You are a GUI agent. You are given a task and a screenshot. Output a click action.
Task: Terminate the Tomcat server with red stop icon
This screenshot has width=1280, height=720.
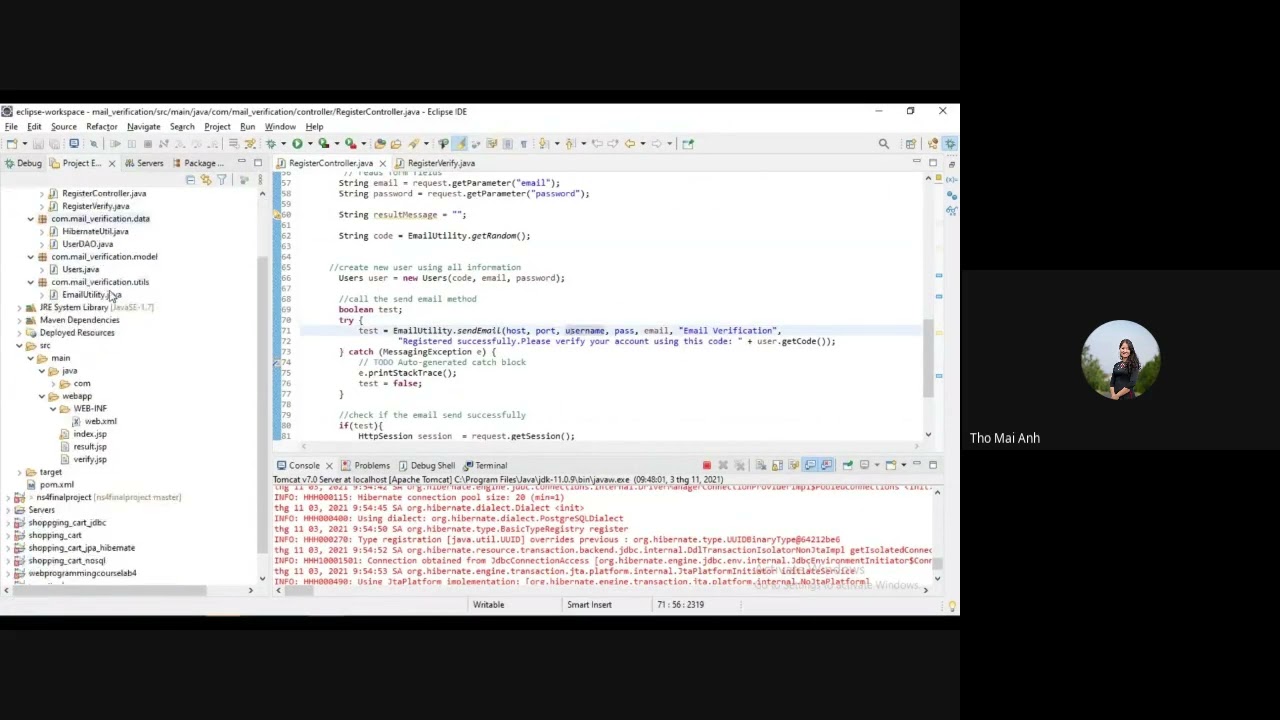tap(707, 465)
